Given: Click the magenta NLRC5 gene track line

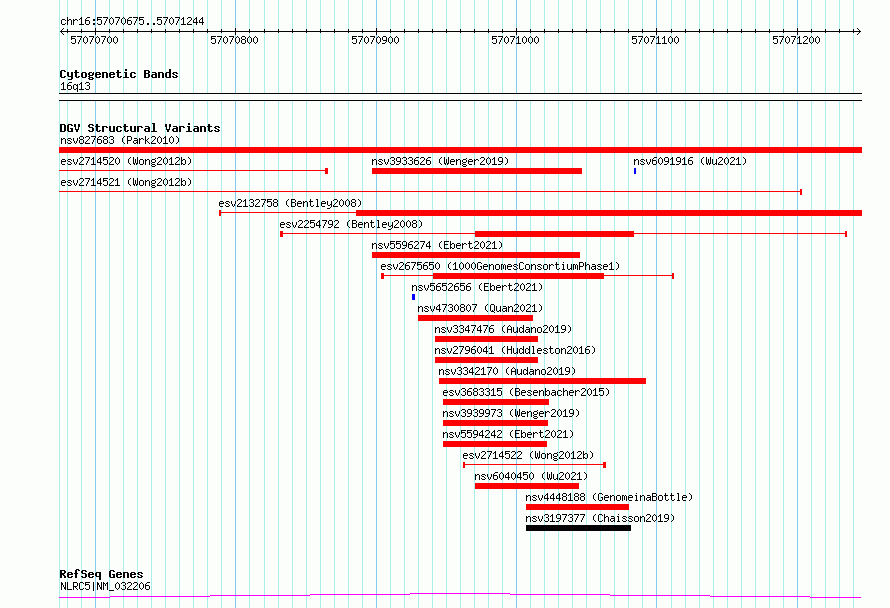Looking at the screenshot, I should (460, 596).
